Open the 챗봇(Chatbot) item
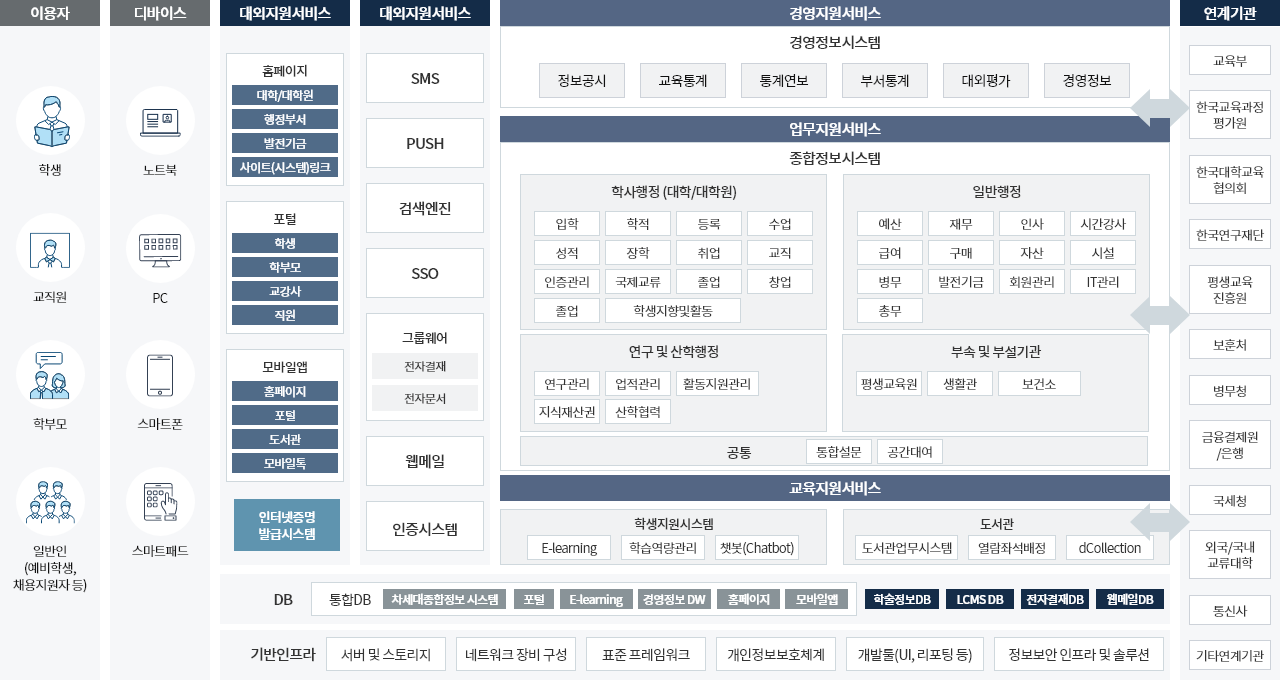1280x680 pixels. (x=756, y=548)
